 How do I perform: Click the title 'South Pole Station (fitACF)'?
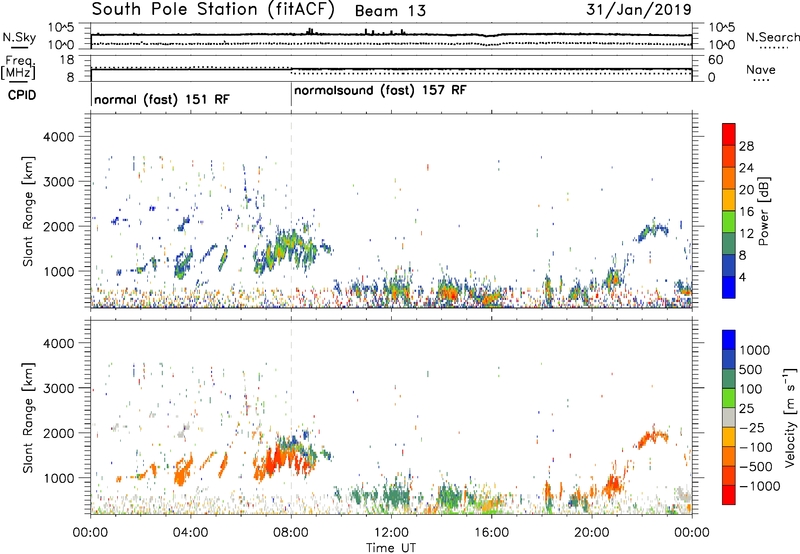tap(213, 9)
